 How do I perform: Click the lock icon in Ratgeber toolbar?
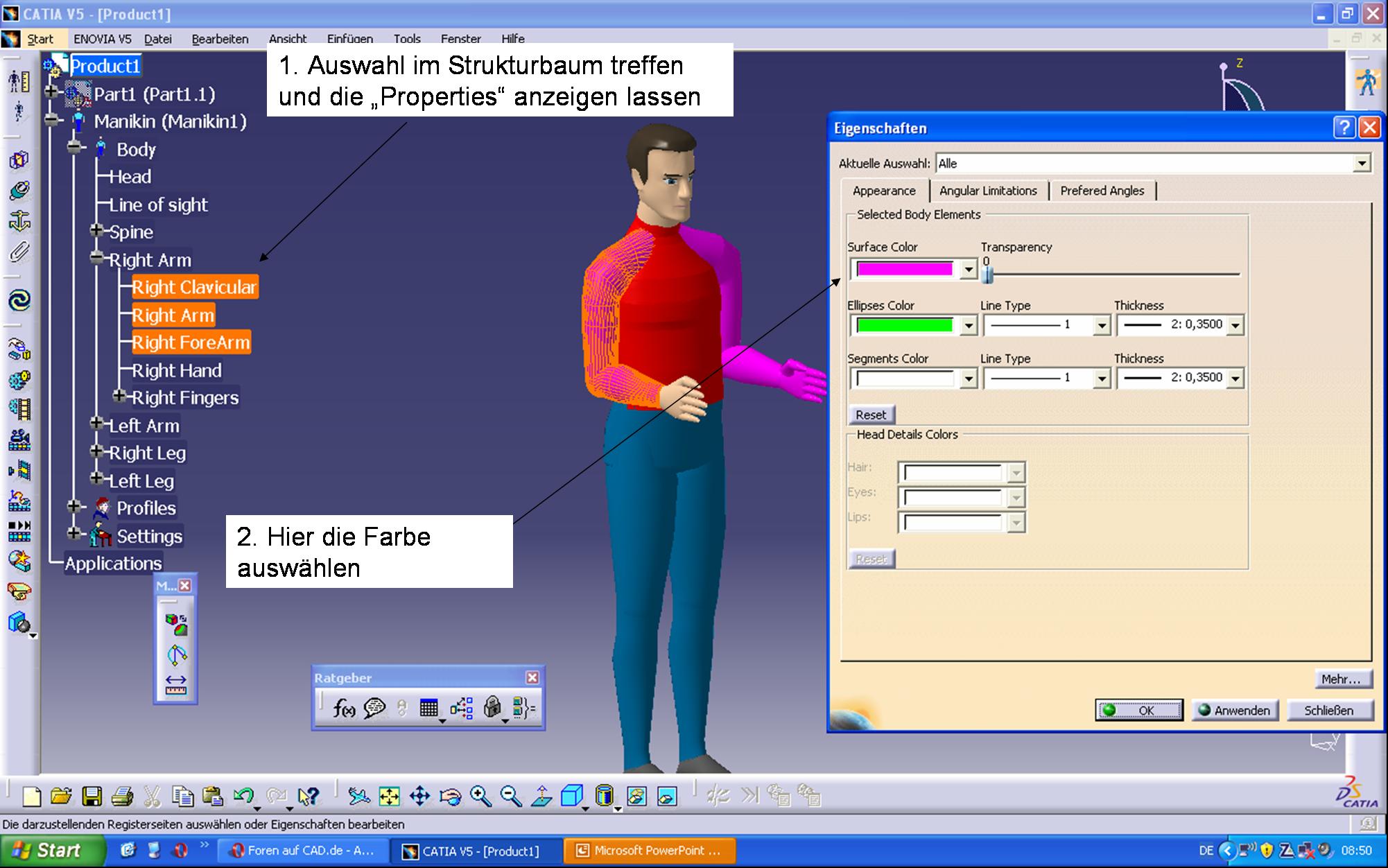(492, 708)
